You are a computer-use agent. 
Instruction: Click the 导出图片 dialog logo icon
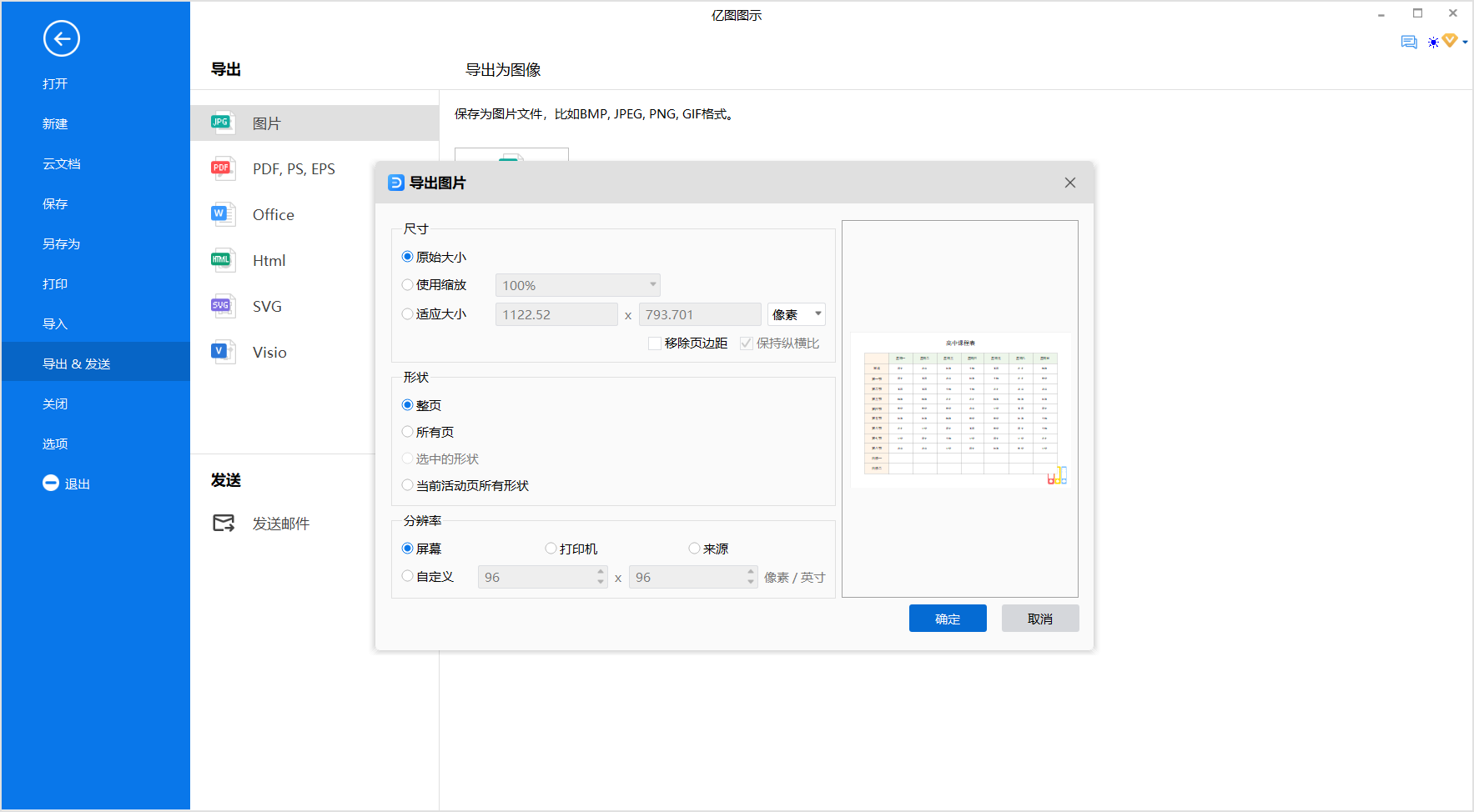pyautogui.click(x=396, y=183)
